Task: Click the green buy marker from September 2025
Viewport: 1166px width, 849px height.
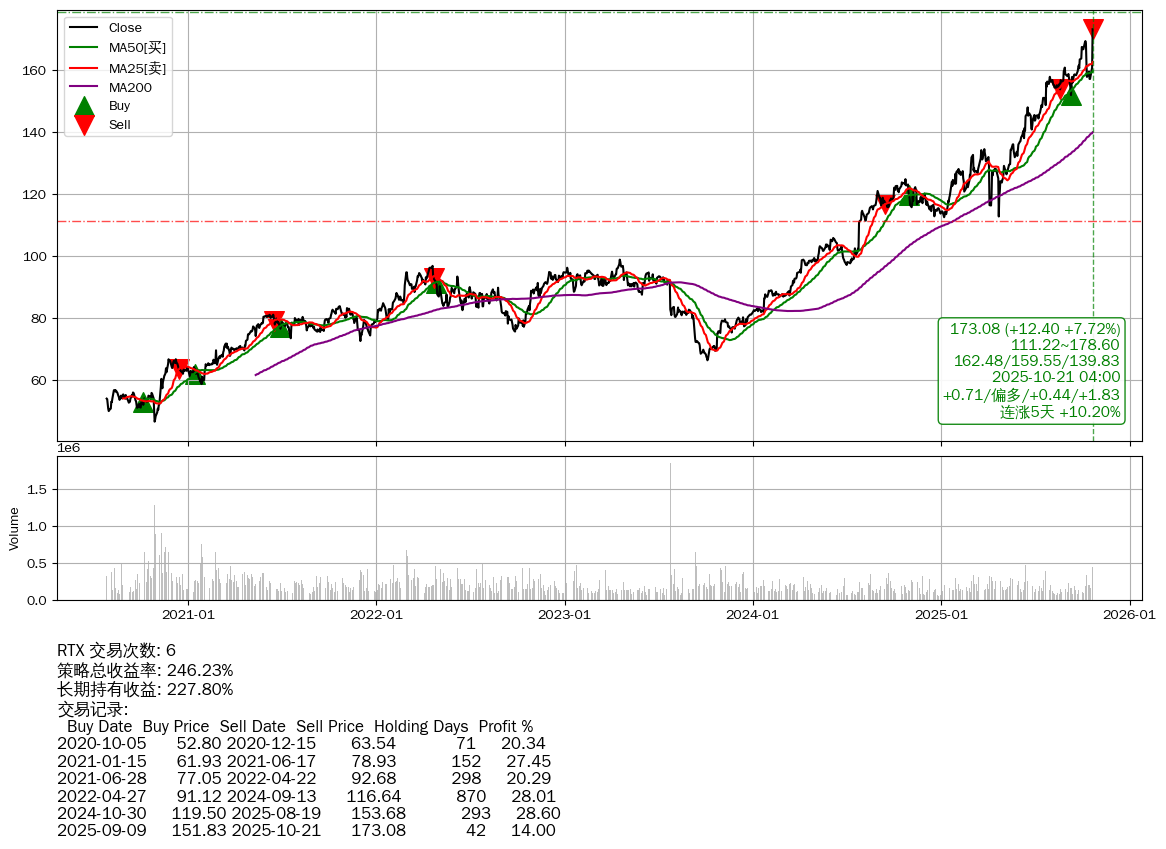Action: pos(1070,95)
